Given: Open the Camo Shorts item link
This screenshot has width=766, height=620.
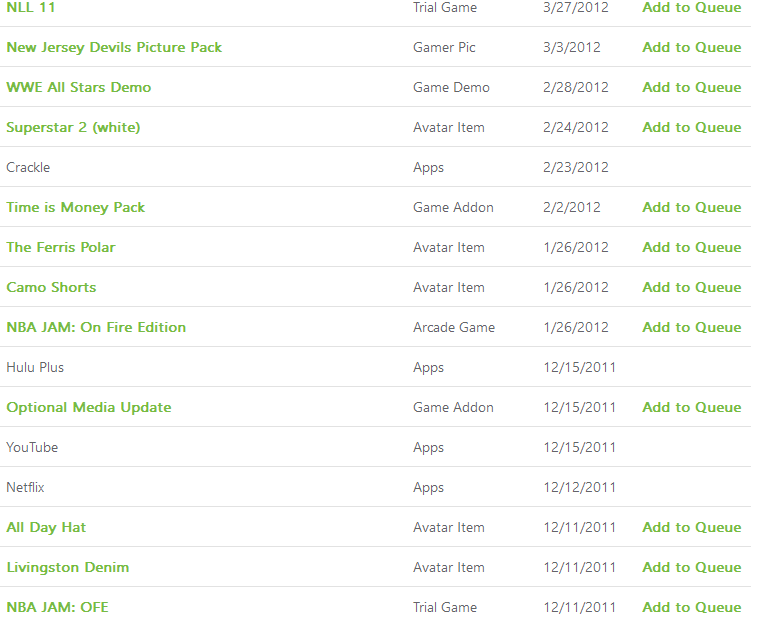Looking at the screenshot, I should pyautogui.click(x=51, y=287).
